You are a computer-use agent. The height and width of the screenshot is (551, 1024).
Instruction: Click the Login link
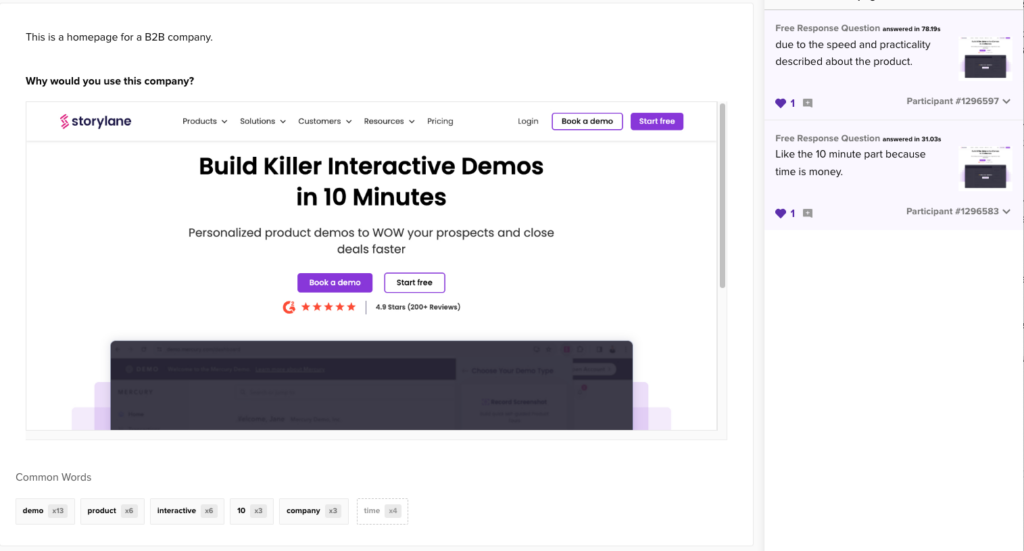click(528, 121)
